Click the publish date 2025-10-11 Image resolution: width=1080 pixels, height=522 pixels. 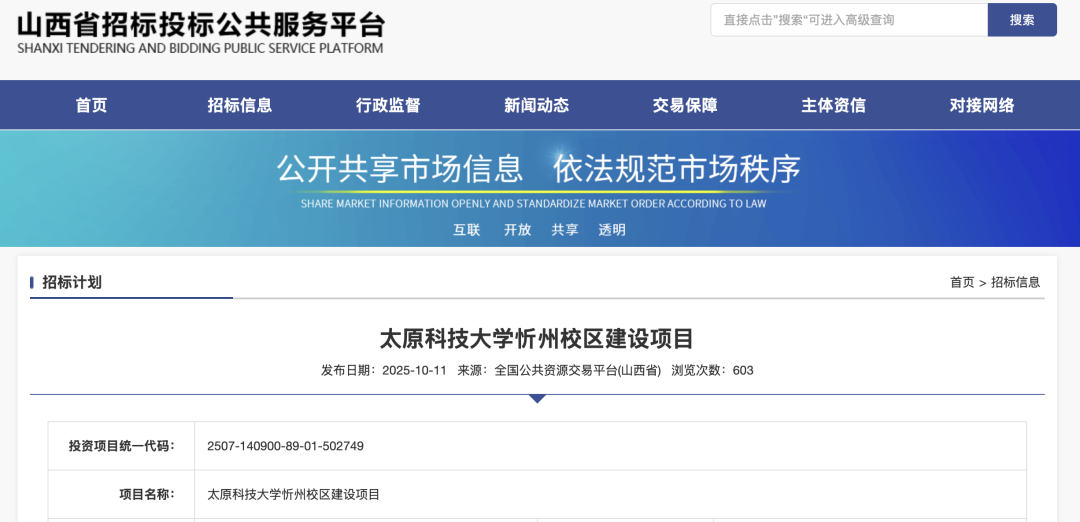pyautogui.click(x=415, y=370)
